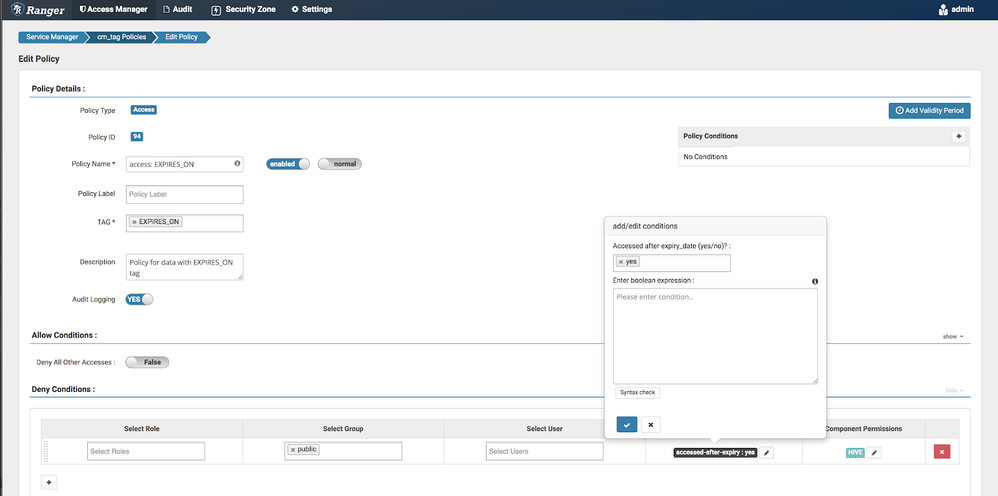Click the No Conditions text
This screenshot has width=998, height=496.
tap(705, 156)
